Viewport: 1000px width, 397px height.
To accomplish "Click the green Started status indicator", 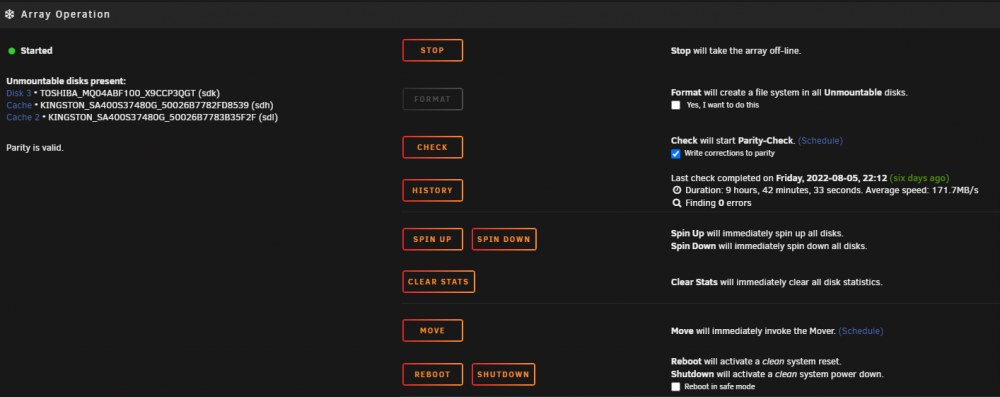I will click(x=11, y=50).
